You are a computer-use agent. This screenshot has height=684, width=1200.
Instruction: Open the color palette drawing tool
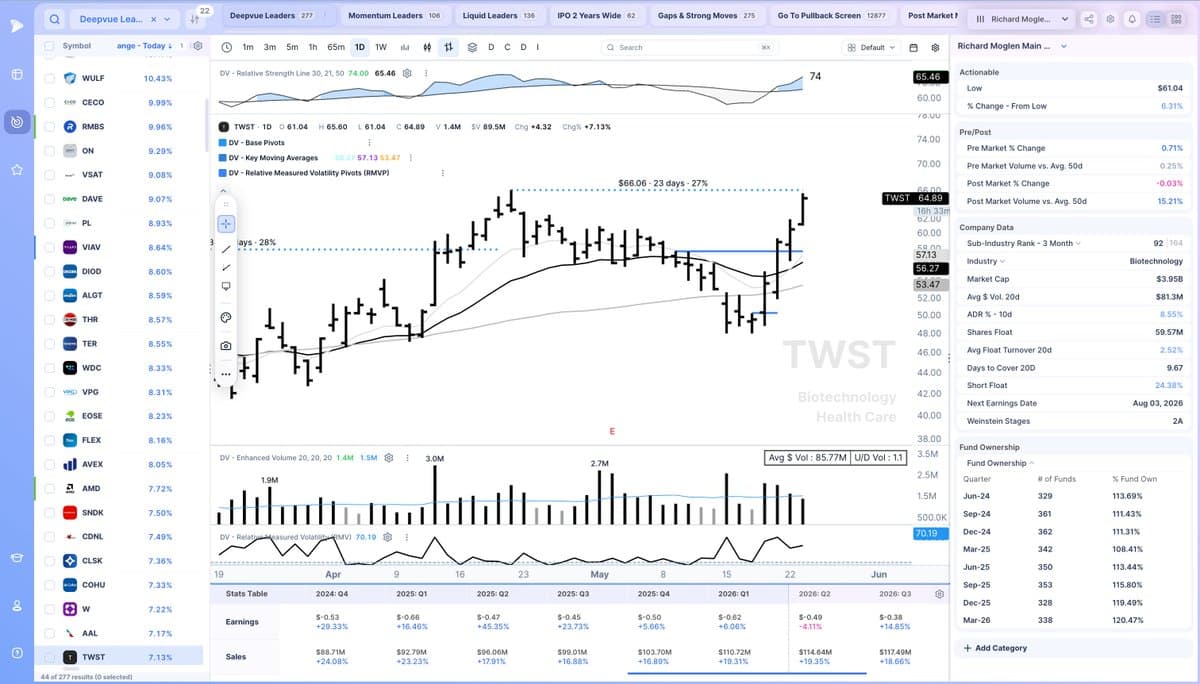[x=226, y=318]
